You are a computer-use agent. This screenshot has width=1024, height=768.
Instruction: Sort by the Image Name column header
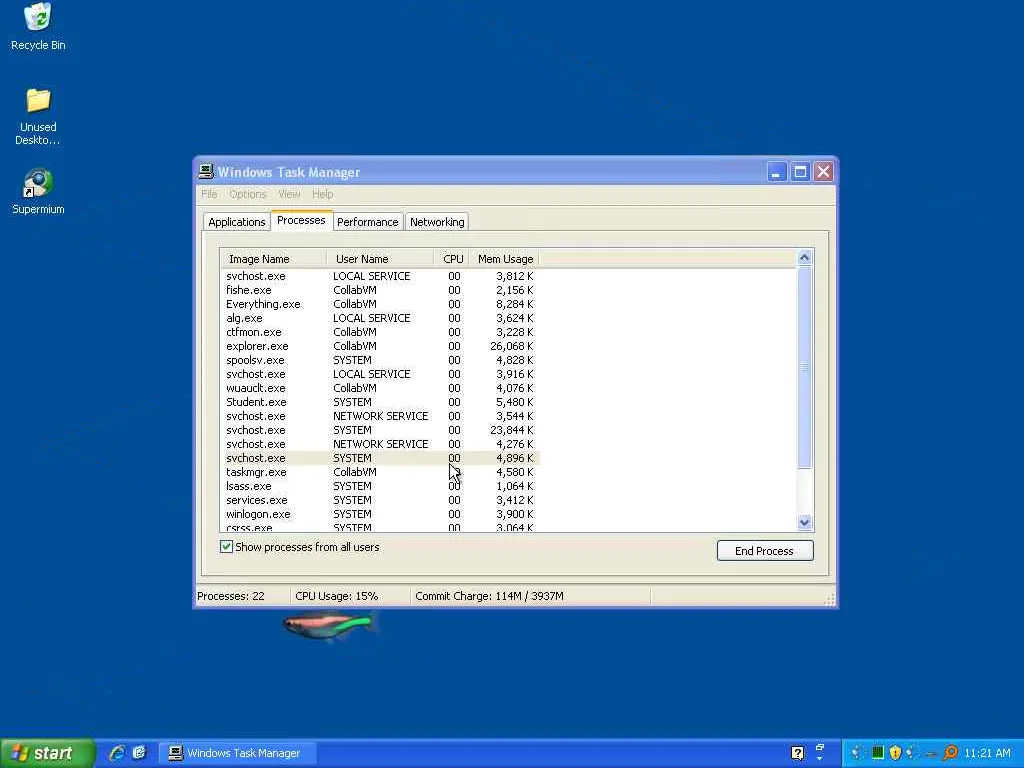273,259
